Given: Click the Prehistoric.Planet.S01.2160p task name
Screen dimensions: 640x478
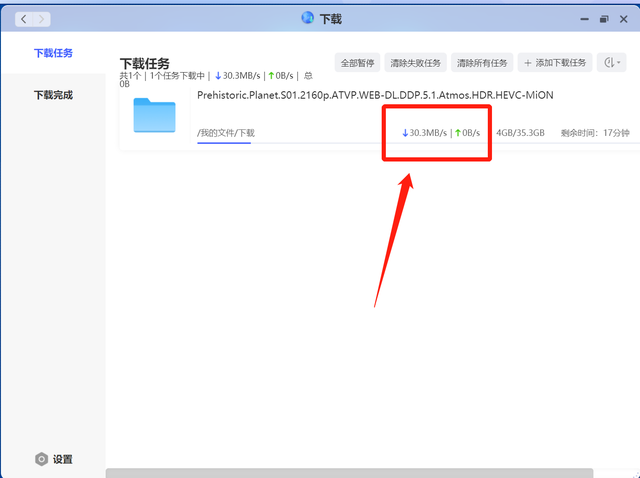Looking at the screenshot, I should [x=375, y=95].
